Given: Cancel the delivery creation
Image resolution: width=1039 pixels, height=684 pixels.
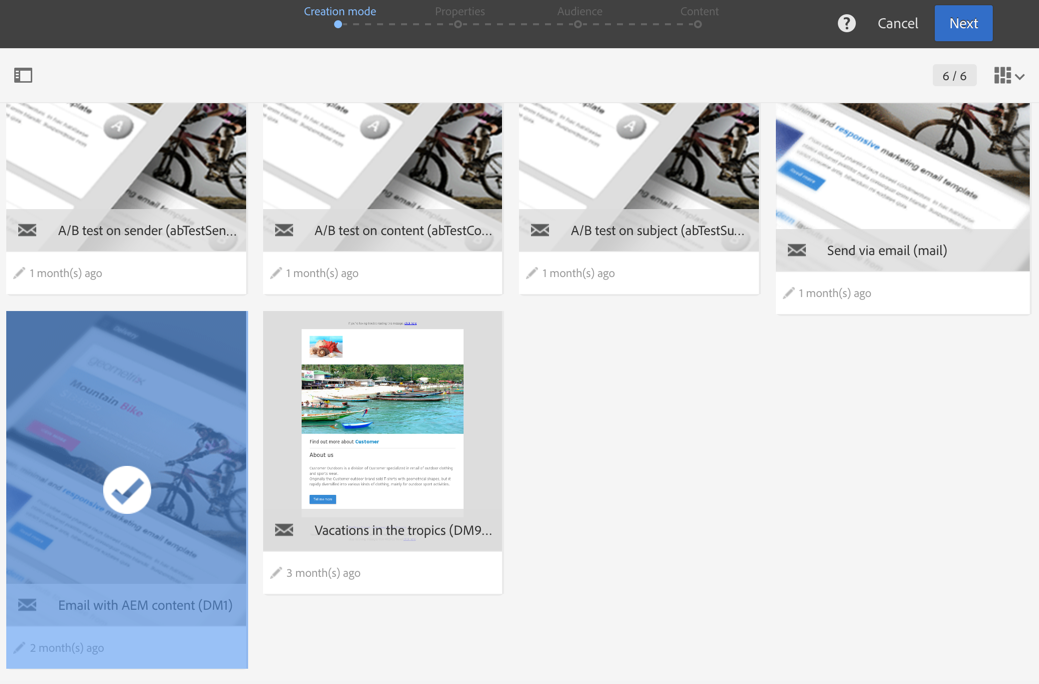Looking at the screenshot, I should (897, 22).
